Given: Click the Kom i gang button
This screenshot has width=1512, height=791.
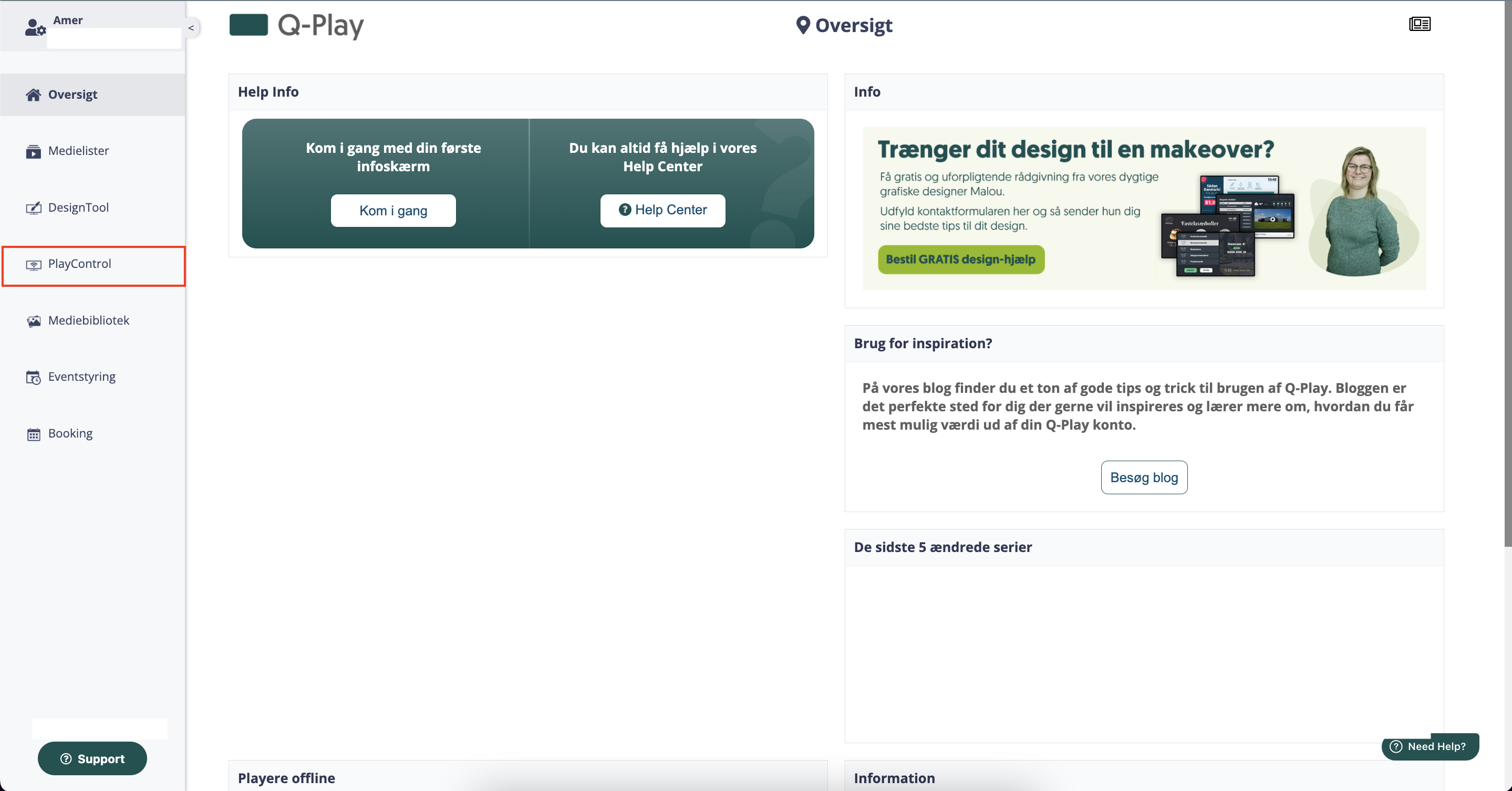Looking at the screenshot, I should 392,211.
